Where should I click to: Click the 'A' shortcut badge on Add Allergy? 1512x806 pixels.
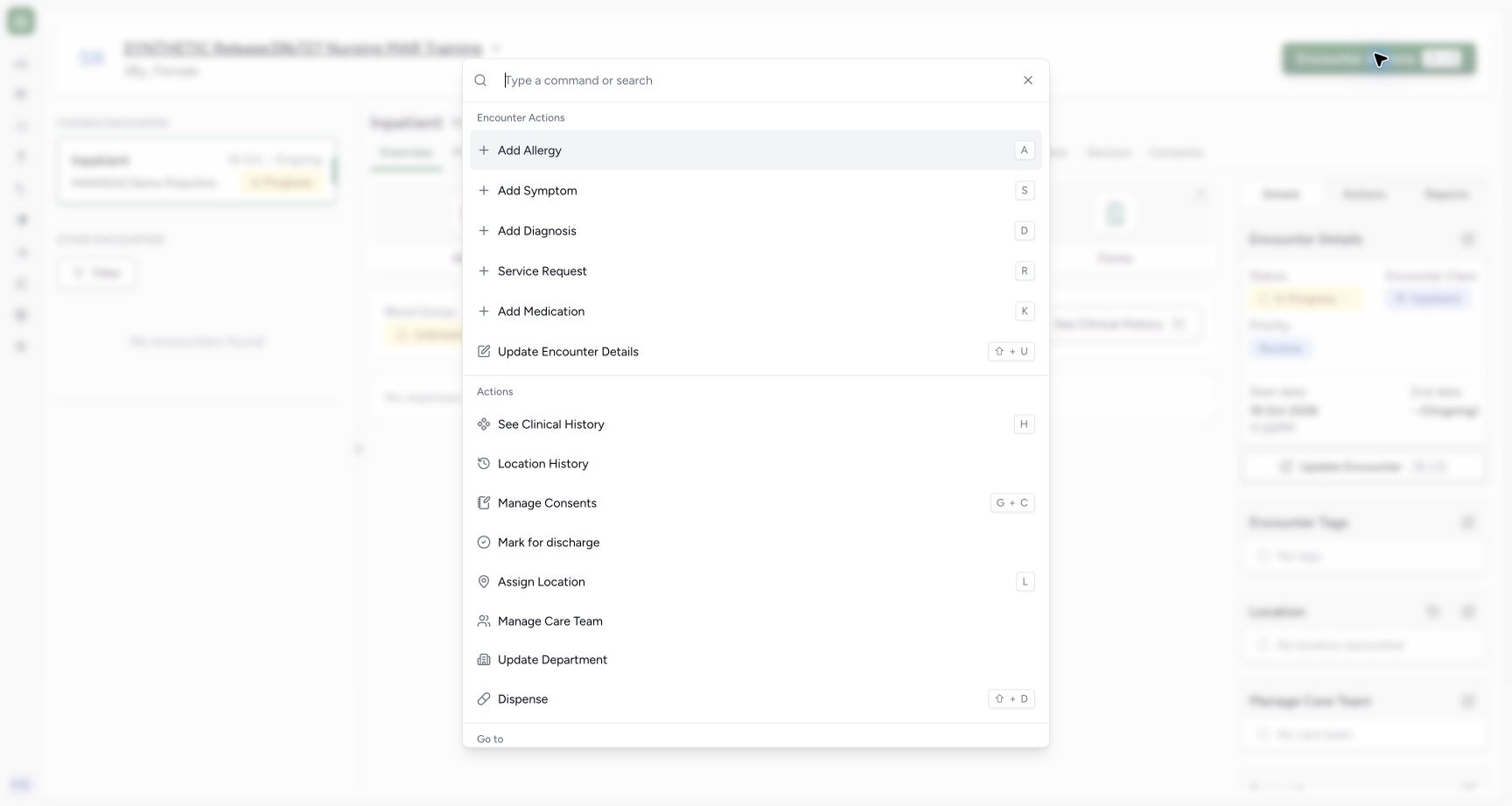[x=1025, y=151]
